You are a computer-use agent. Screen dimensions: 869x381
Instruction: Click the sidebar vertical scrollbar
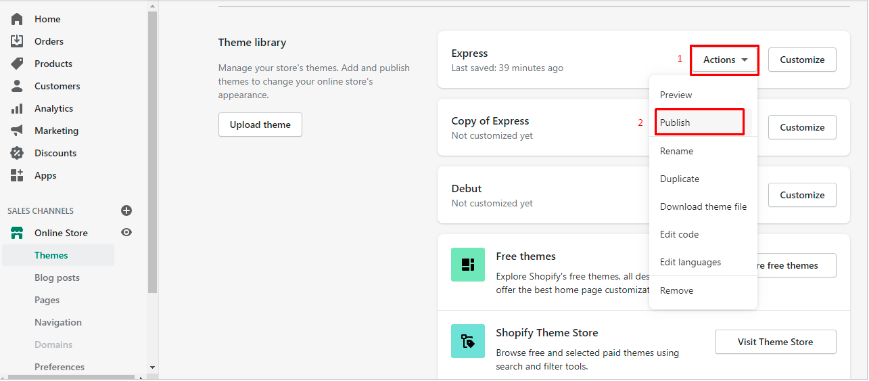pyautogui.click(x=153, y=153)
